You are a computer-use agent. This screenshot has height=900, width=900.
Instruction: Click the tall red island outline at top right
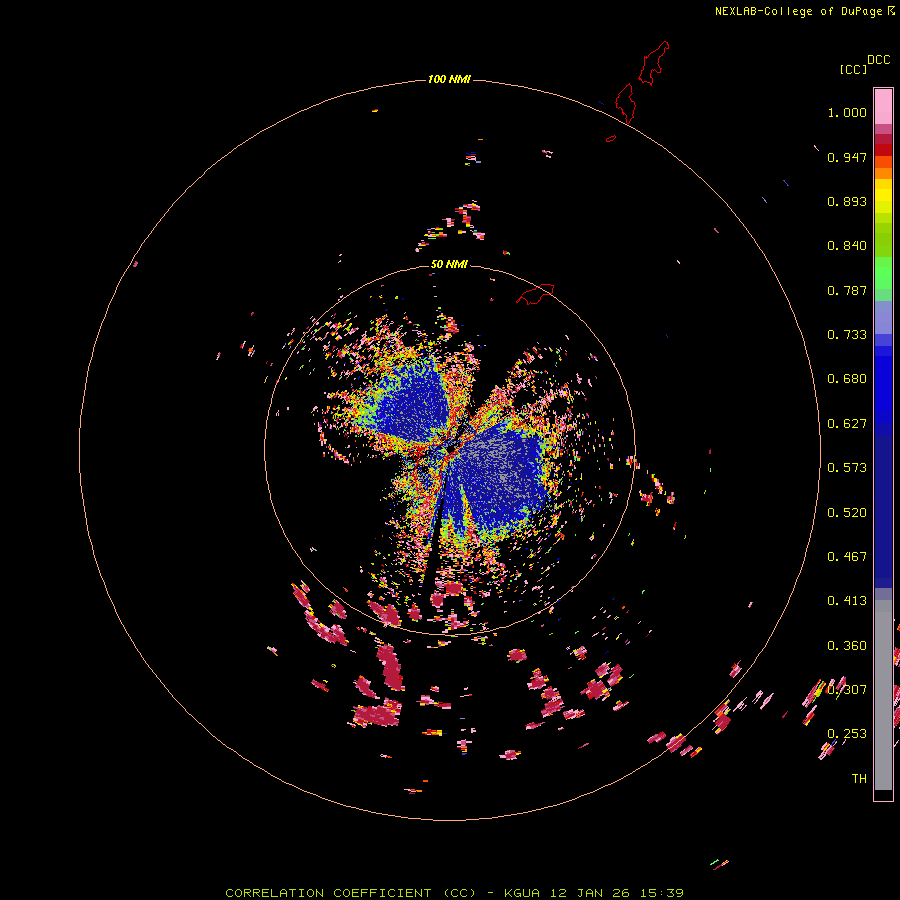point(654,63)
